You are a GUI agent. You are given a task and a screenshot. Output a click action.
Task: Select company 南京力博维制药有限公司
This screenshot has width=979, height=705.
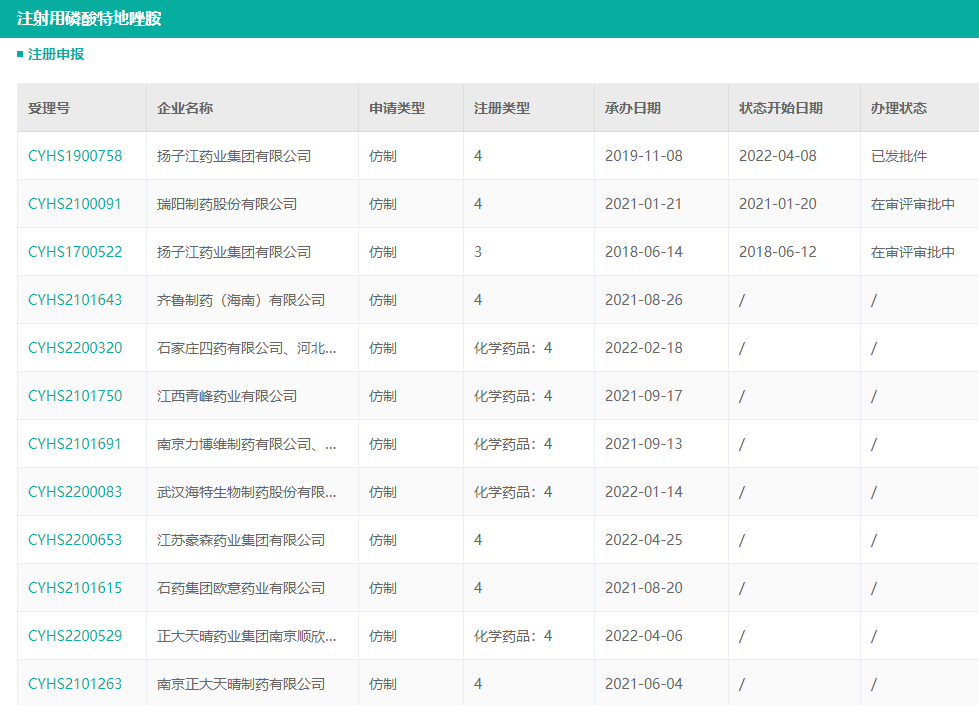tap(247, 444)
